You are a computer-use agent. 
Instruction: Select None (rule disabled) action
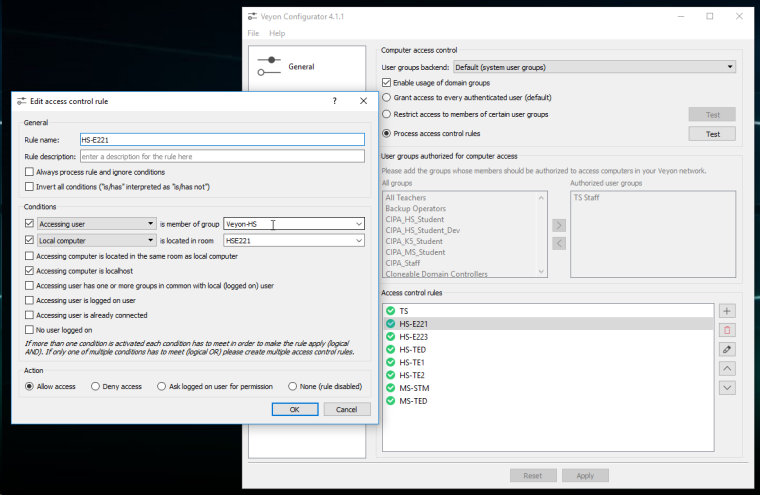coord(292,386)
